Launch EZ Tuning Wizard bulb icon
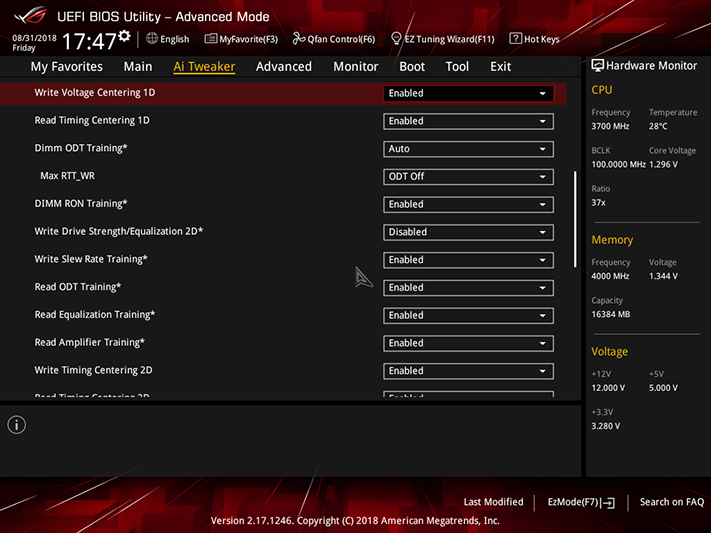The height and width of the screenshot is (533, 711). pos(396,39)
